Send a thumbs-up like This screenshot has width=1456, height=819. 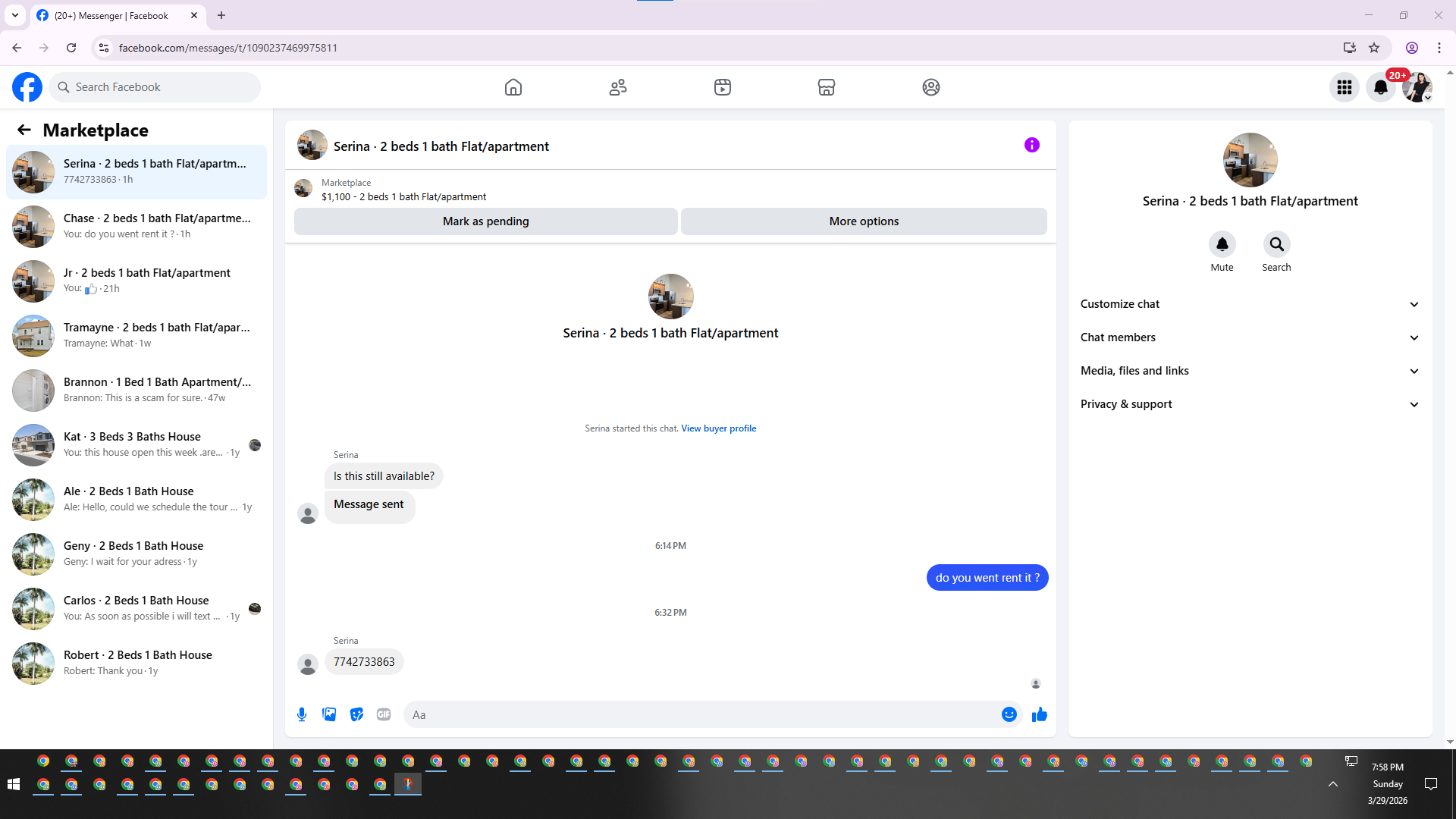pyautogui.click(x=1040, y=714)
